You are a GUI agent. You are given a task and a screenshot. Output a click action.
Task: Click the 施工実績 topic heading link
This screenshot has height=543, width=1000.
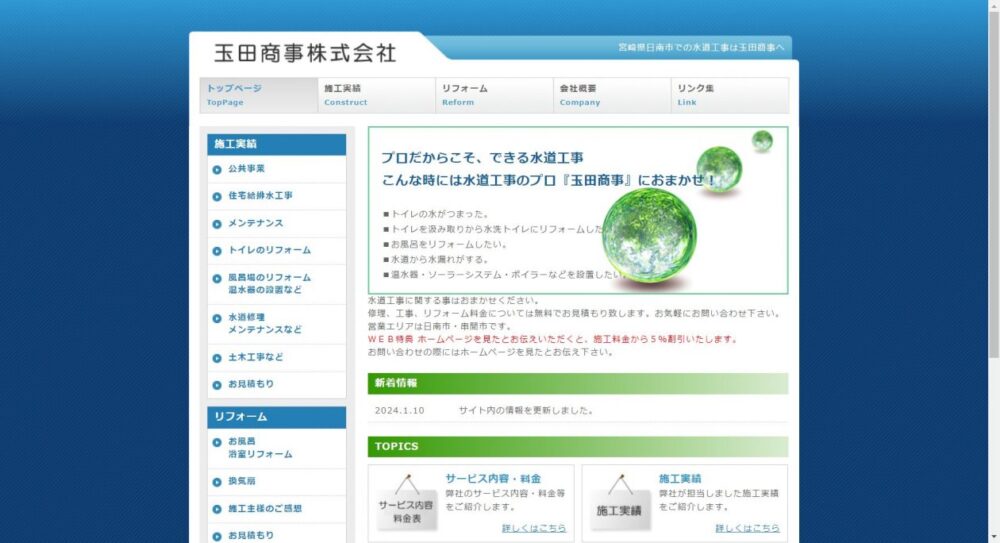[x=680, y=479]
